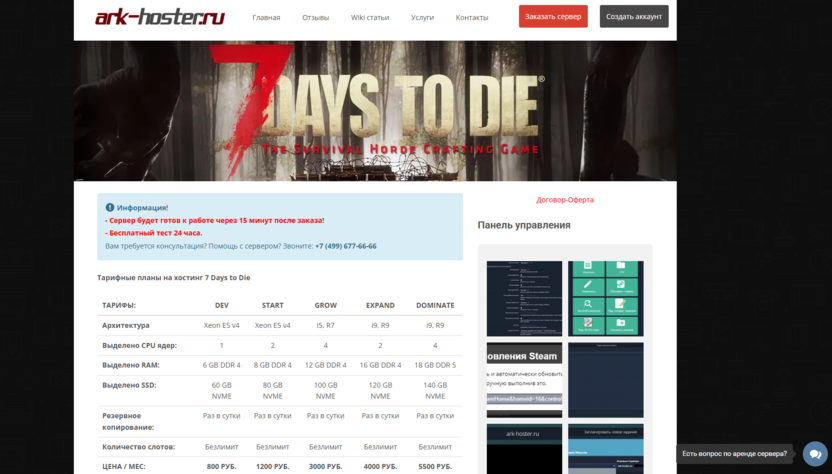The image size is (832, 474).
Task: Click the 'Панель управления' heading
Action: click(x=524, y=225)
